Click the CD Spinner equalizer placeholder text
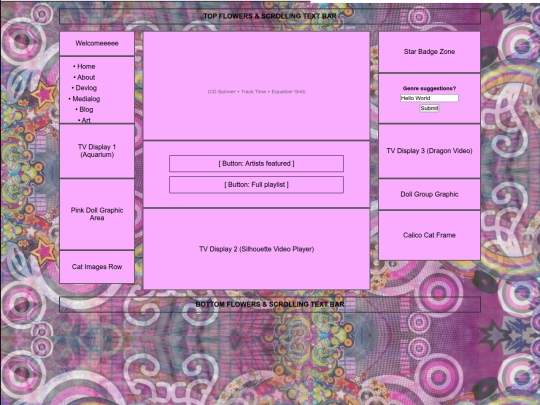 click(256, 92)
